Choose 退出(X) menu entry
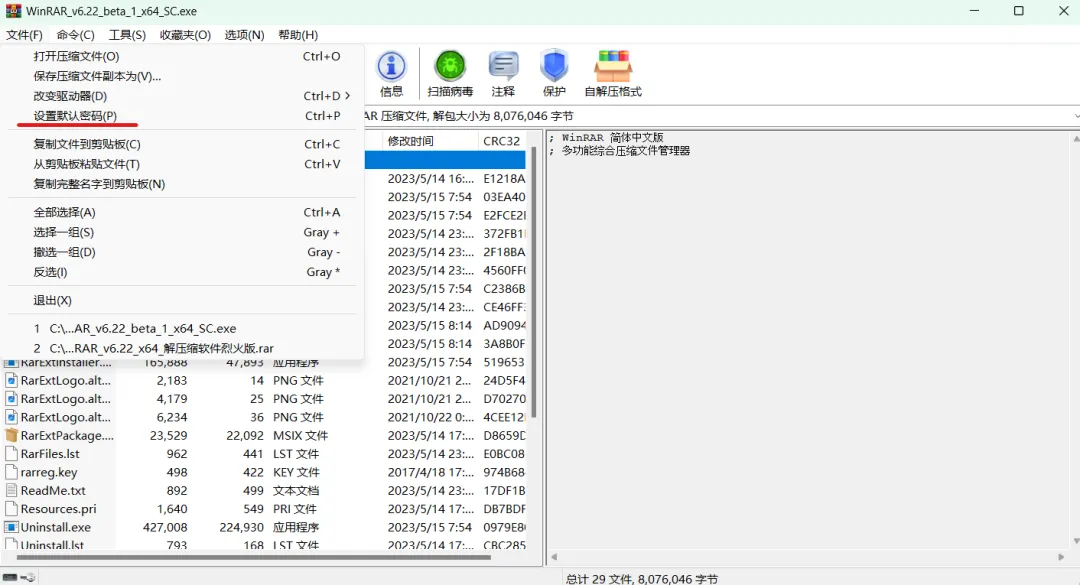Viewport: 1080px width, 585px height. (182, 300)
